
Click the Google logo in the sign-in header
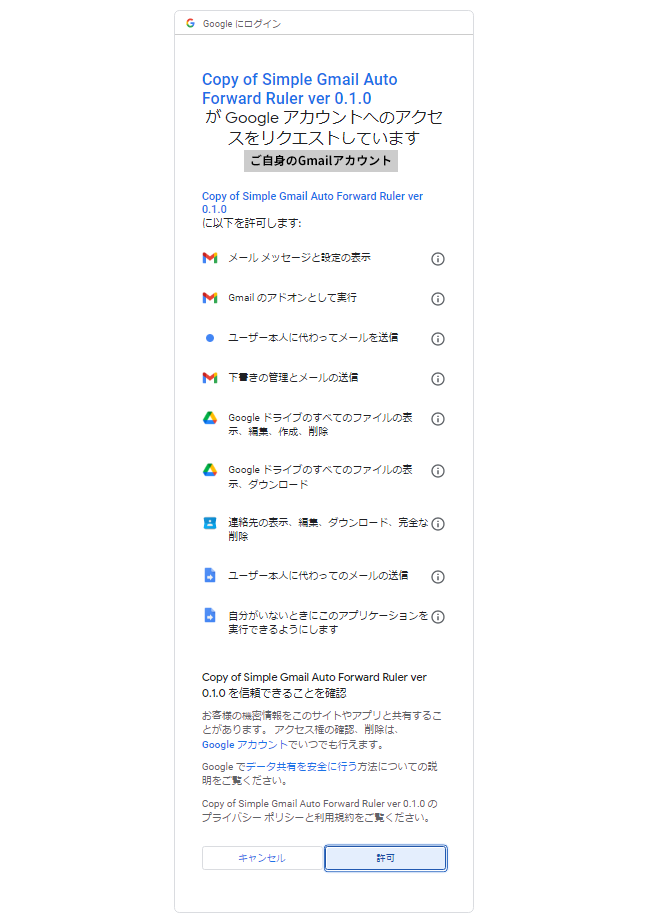pos(190,23)
